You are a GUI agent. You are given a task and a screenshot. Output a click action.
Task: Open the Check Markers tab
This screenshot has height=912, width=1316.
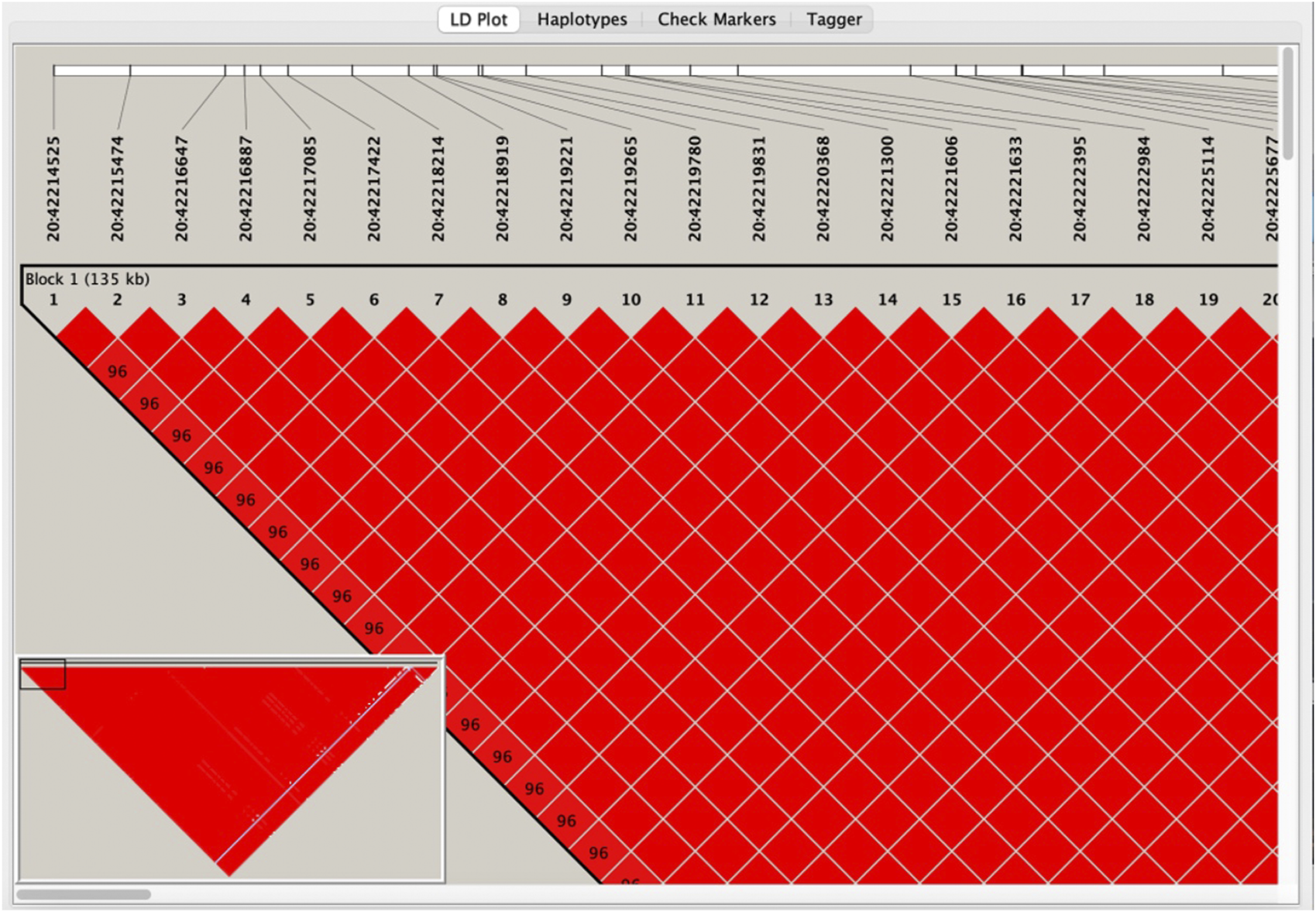pos(716,19)
